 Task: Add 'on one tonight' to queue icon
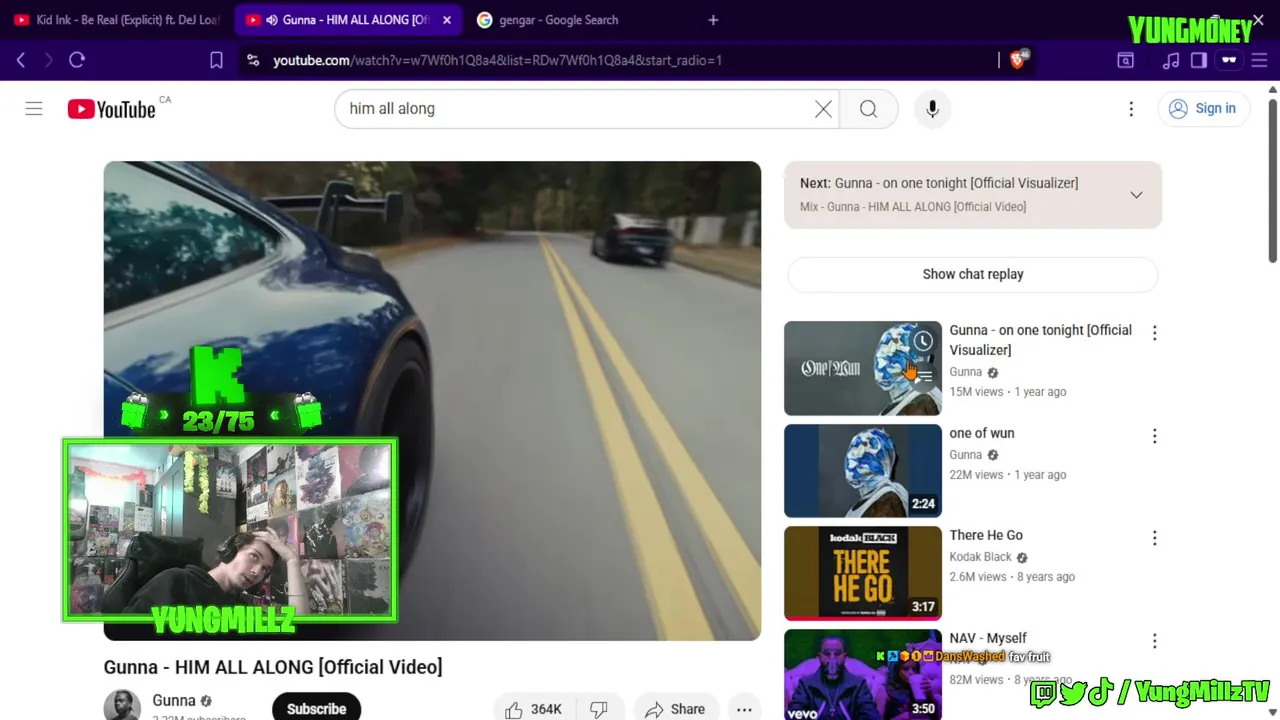pos(923,376)
